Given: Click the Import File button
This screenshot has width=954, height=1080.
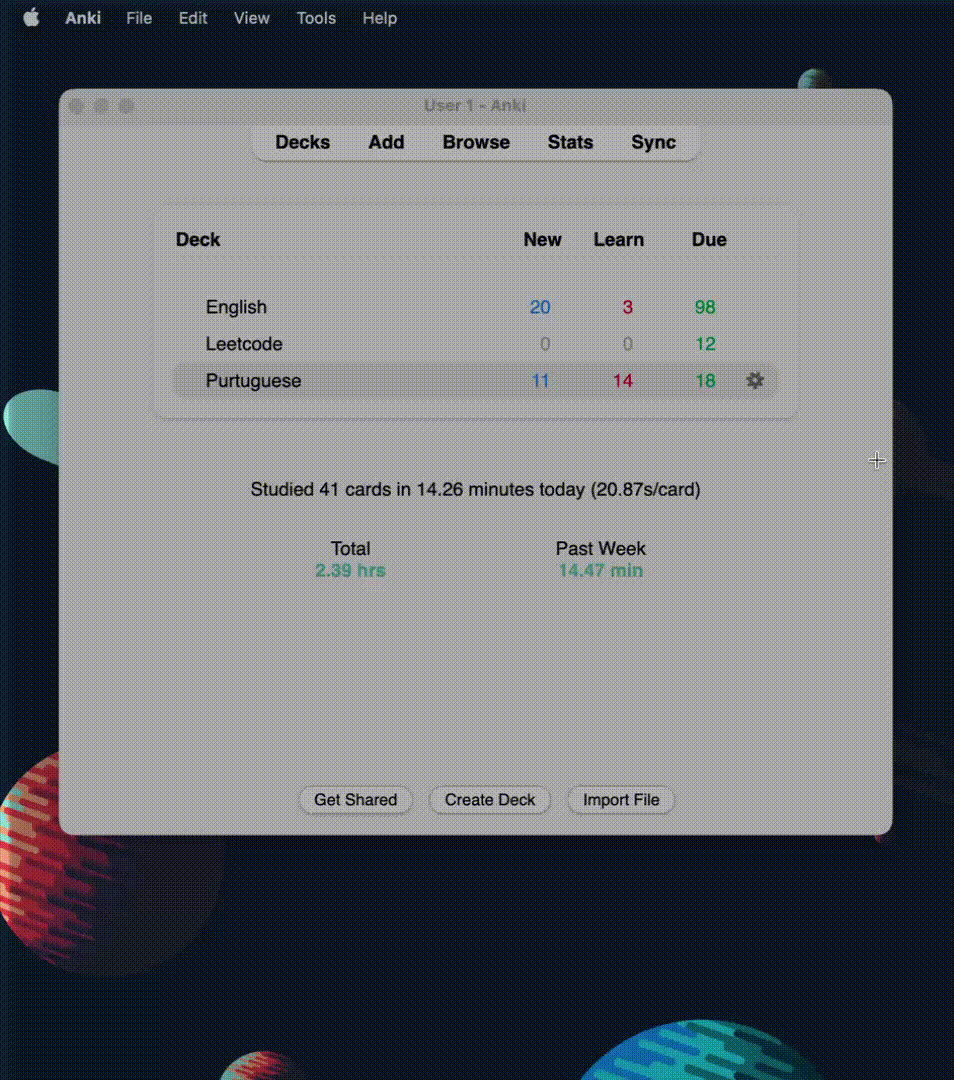Looking at the screenshot, I should click(x=621, y=800).
